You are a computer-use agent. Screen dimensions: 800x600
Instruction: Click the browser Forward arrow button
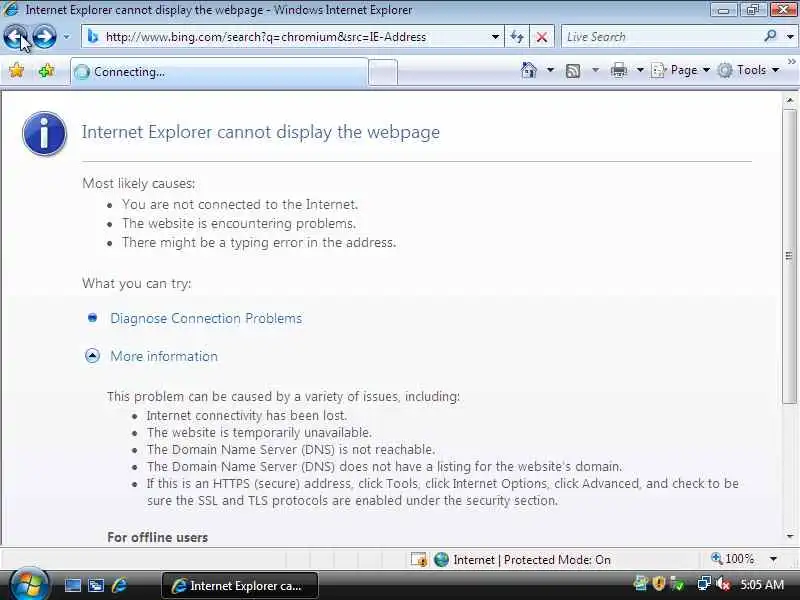[44, 37]
